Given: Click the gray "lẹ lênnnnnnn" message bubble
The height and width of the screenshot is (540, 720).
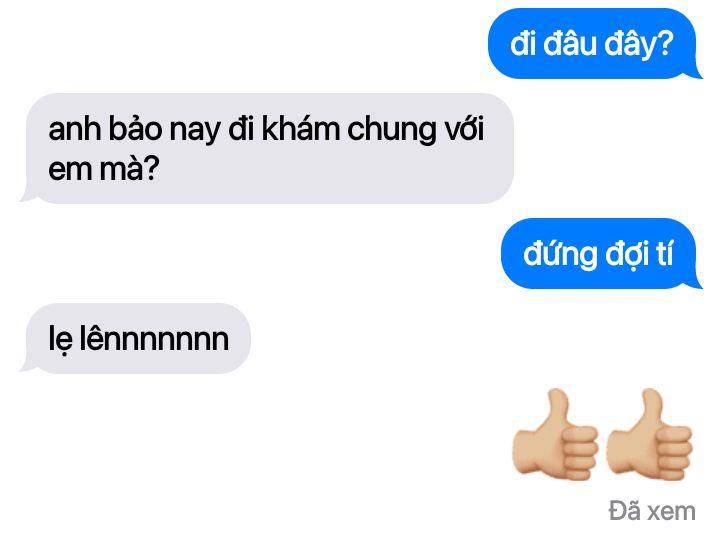Looking at the screenshot, I should tap(135, 338).
